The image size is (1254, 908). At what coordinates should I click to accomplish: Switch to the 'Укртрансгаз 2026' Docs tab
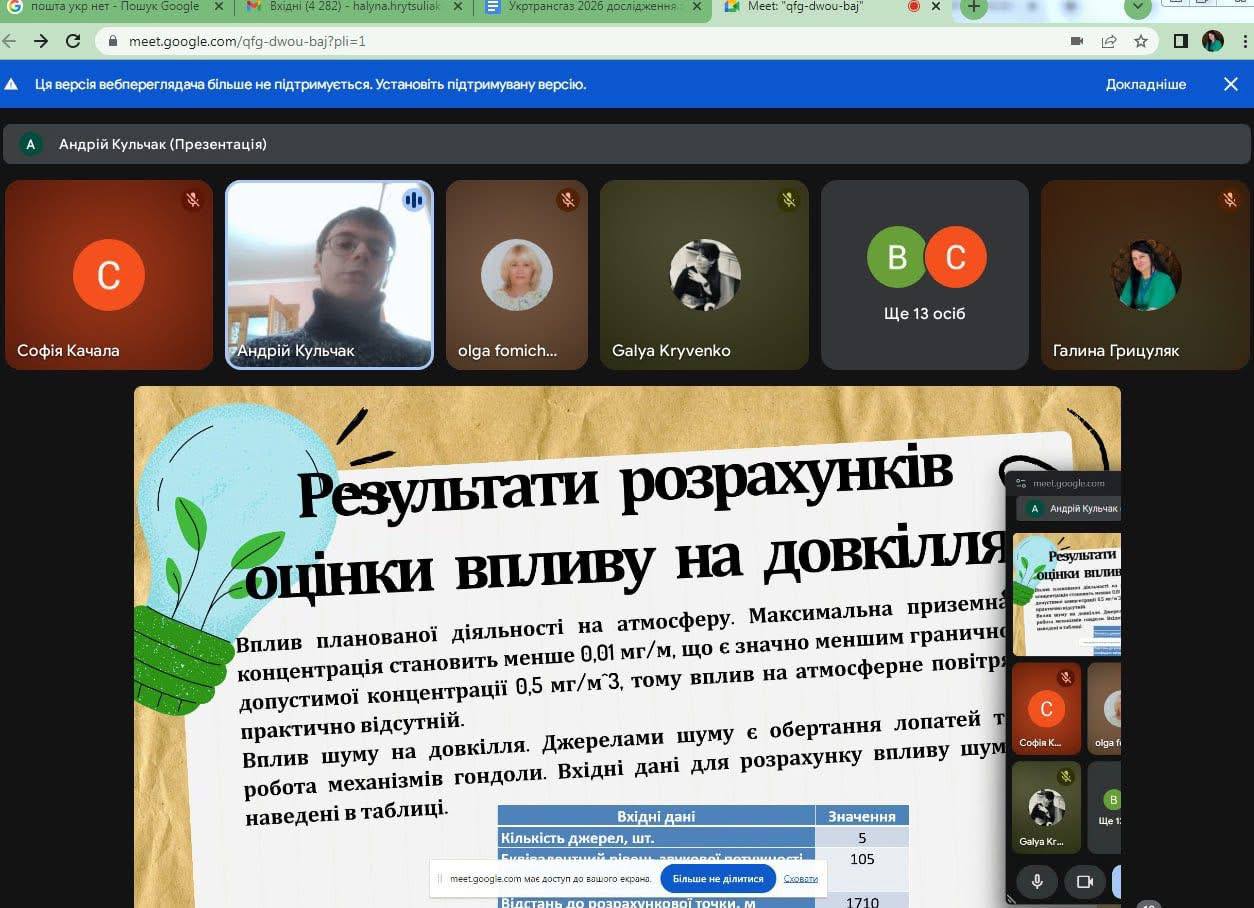(x=593, y=7)
